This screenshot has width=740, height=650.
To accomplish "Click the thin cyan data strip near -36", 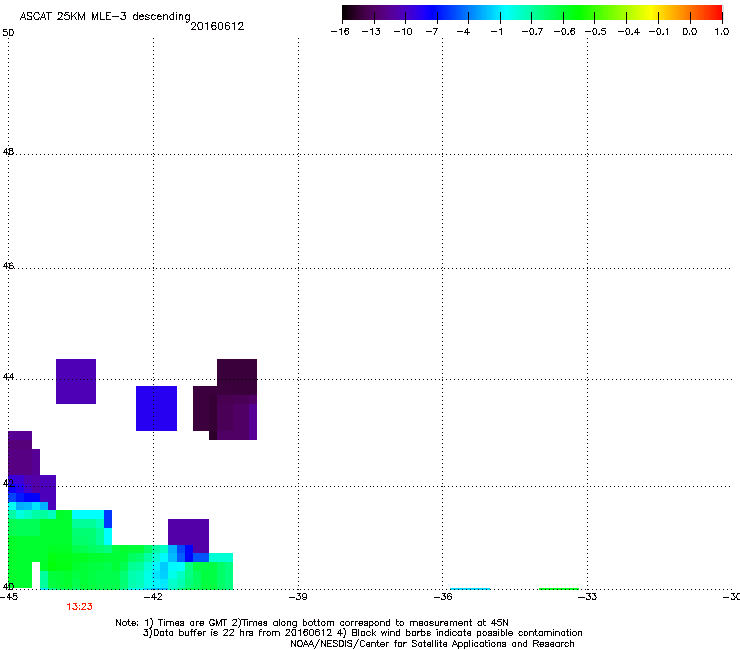I will pyautogui.click(x=470, y=589).
